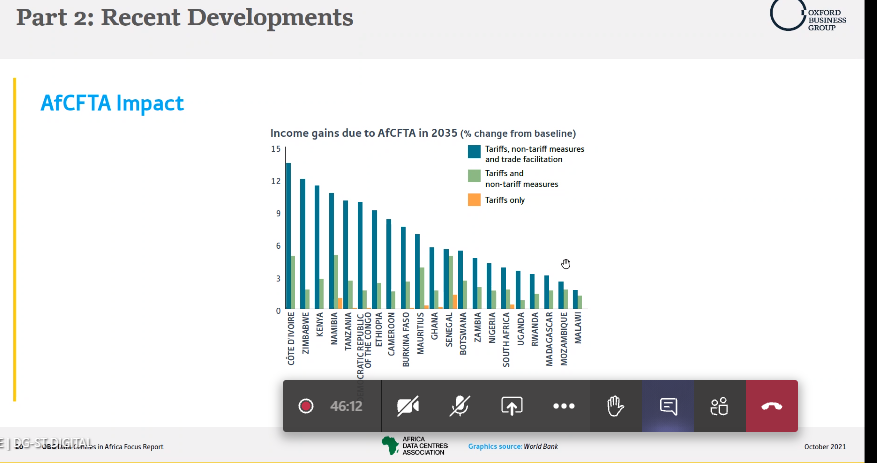Click the MADAGASCAR axis label
The height and width of the screenshot is (463, 877).
pyautogui.click(x=549, y=339)
